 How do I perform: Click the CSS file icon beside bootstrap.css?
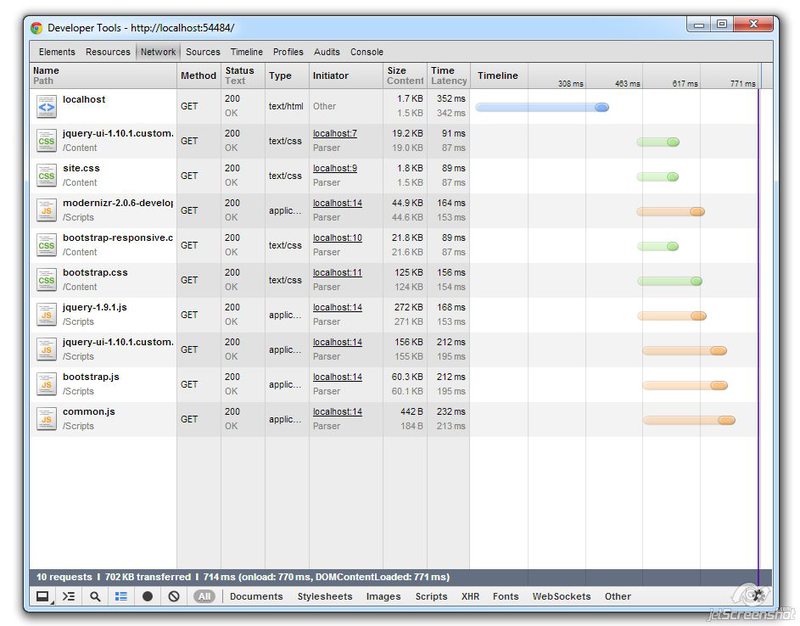(x=45, y=279)
